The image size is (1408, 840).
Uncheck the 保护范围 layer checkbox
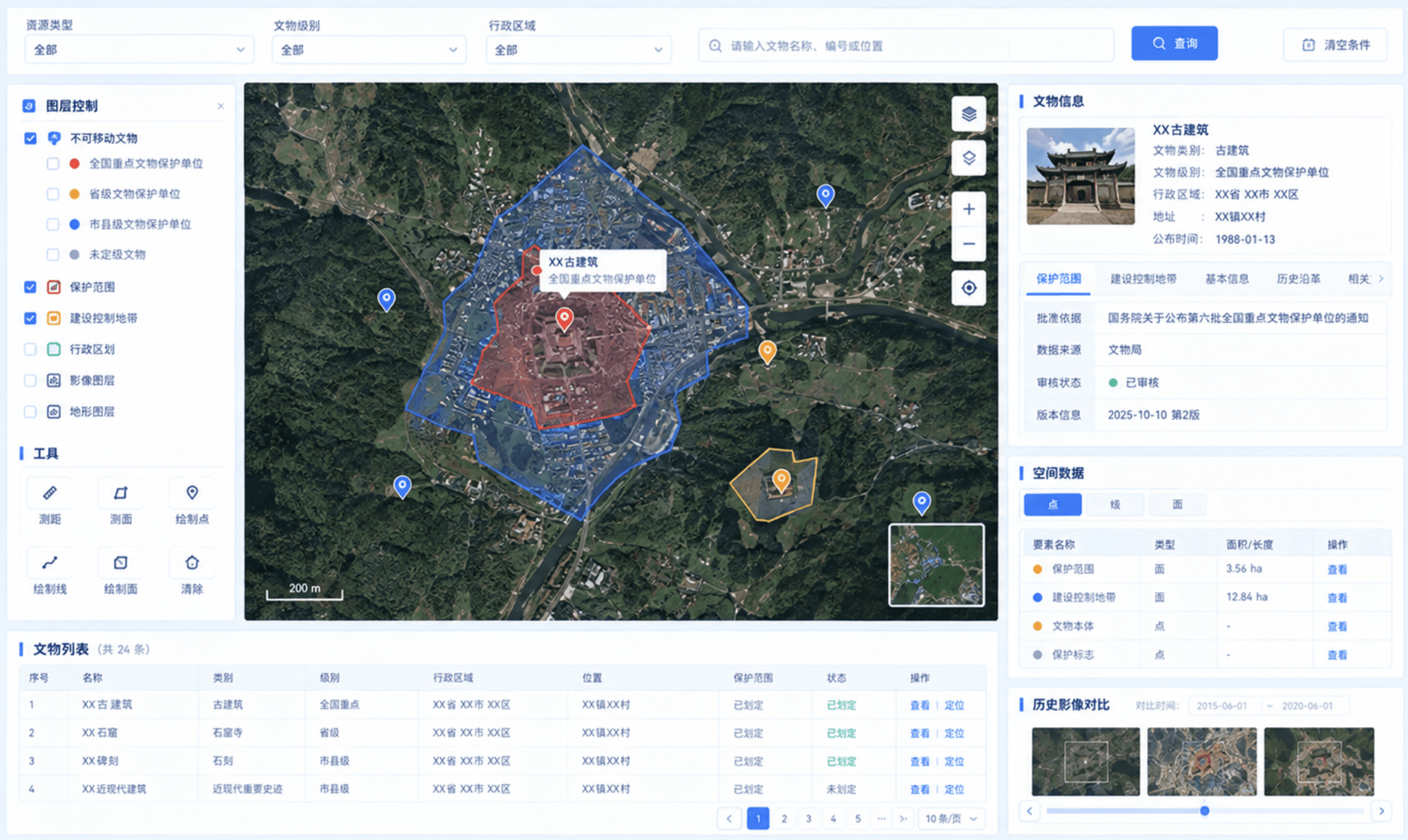(x=30, y=287)
